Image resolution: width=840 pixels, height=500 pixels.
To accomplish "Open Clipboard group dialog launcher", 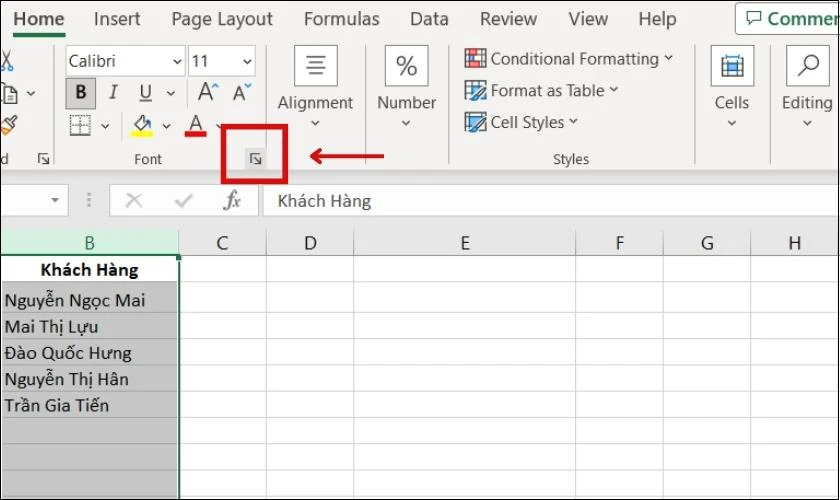I will pos(43,159).
